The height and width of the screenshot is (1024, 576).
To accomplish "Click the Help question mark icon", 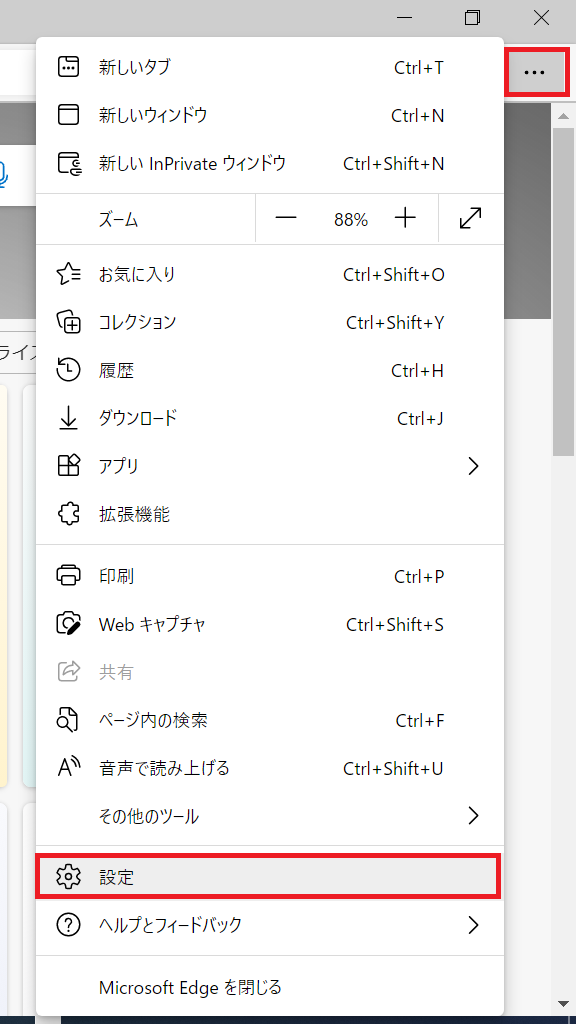I will [69, 925].
